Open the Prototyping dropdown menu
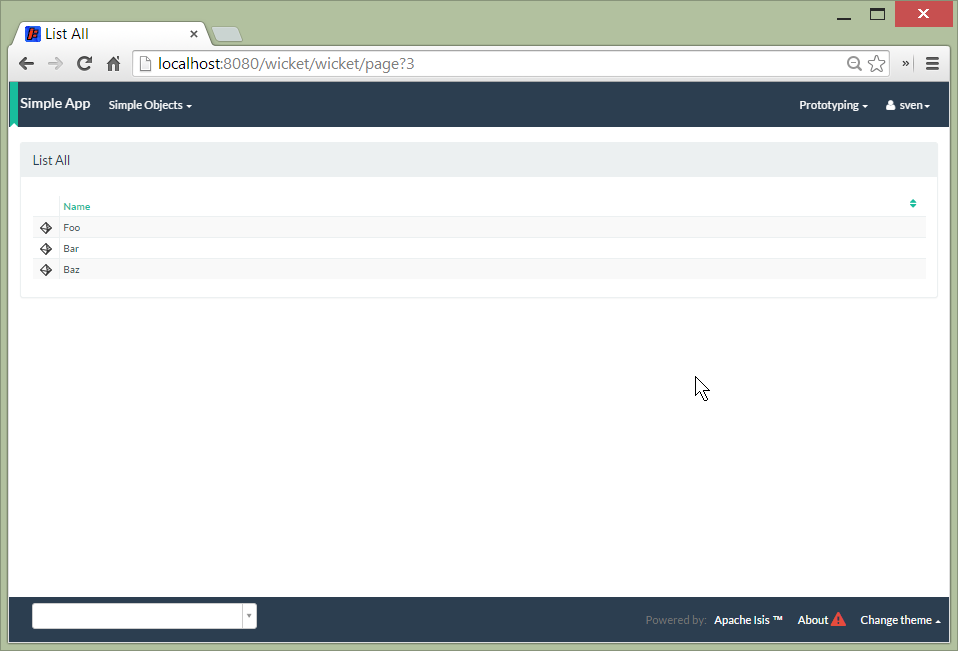Viewport: 958px width, 651px height. pyautogui.click(x=833, y=105)
